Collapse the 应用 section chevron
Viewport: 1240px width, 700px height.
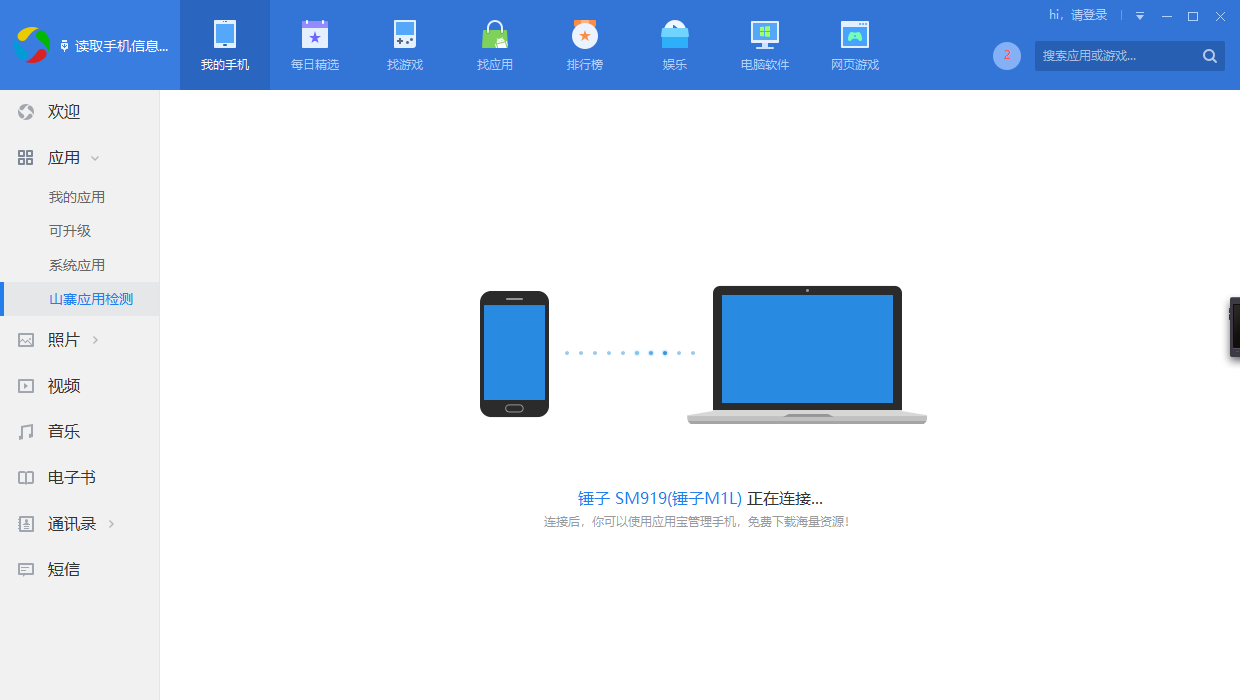coord(95,158)
